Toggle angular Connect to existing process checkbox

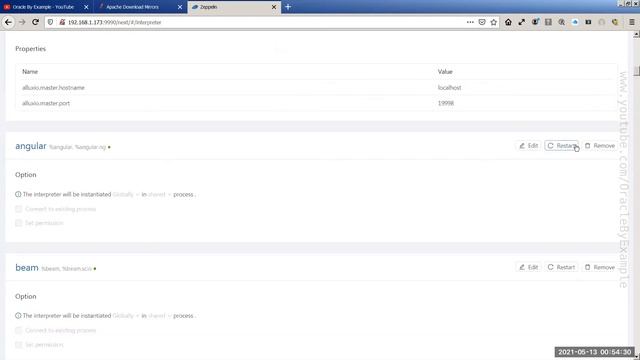tap(18, 209)
